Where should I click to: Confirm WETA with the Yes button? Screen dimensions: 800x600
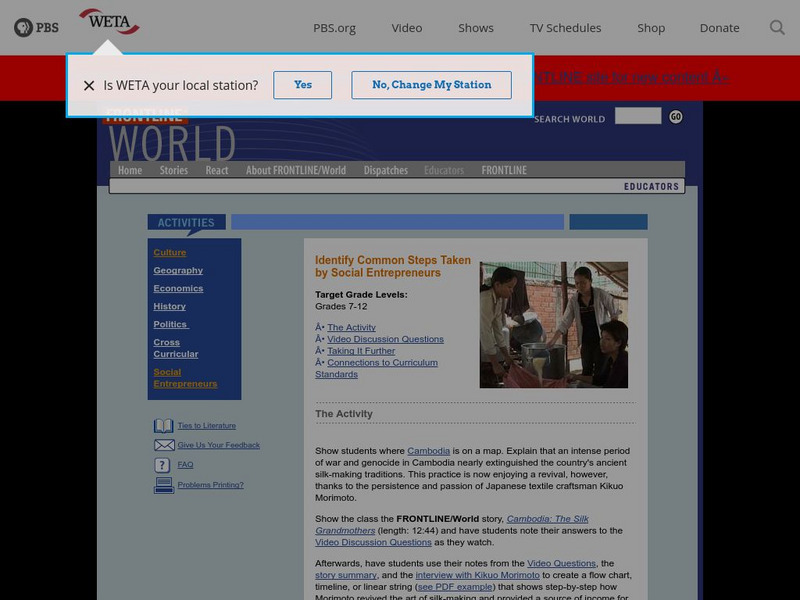point(303,85)
